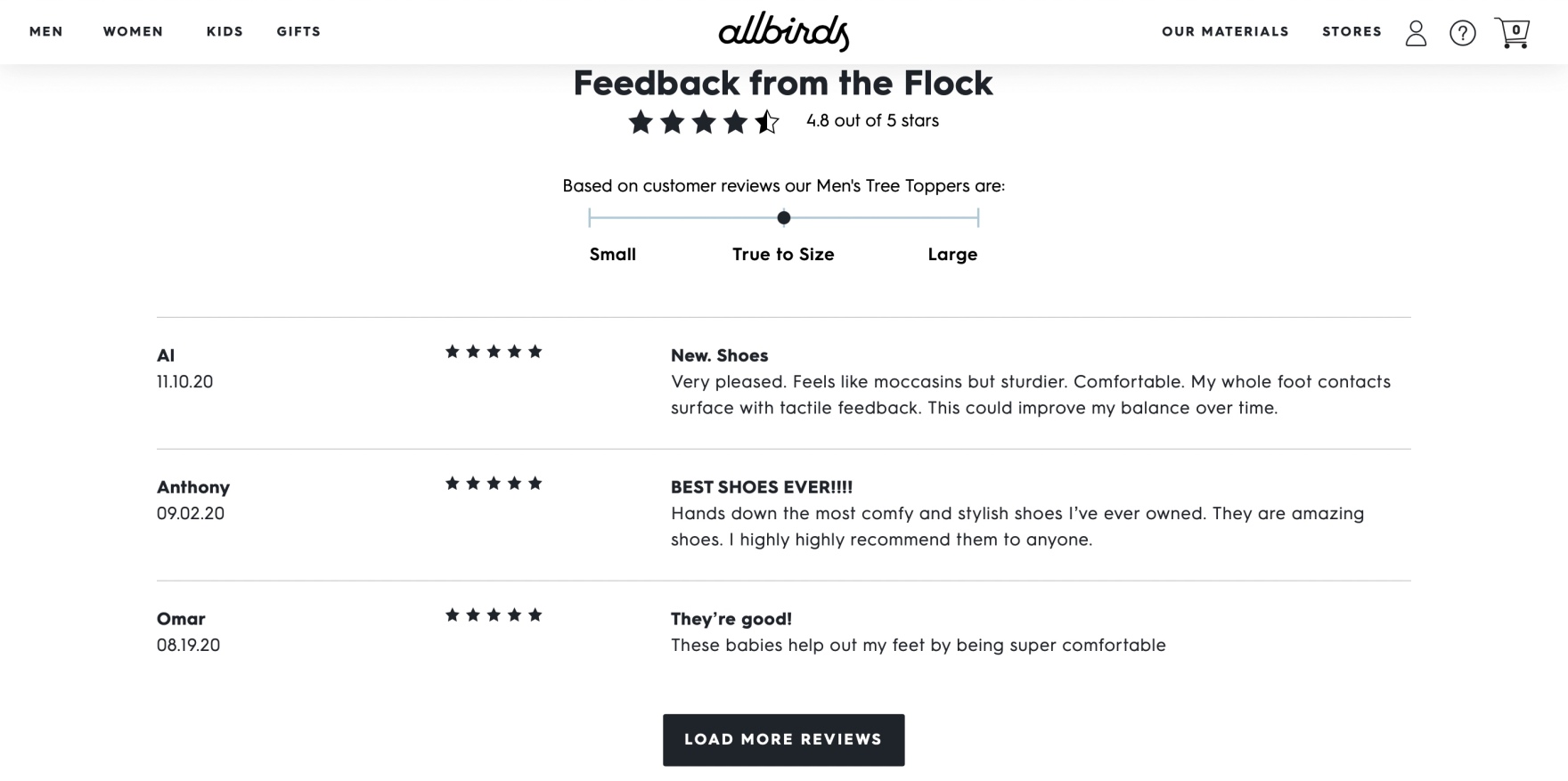The image size is (1568, 781).
Task: Click Al's five-star review rating
Action: (x=494, y=352)
